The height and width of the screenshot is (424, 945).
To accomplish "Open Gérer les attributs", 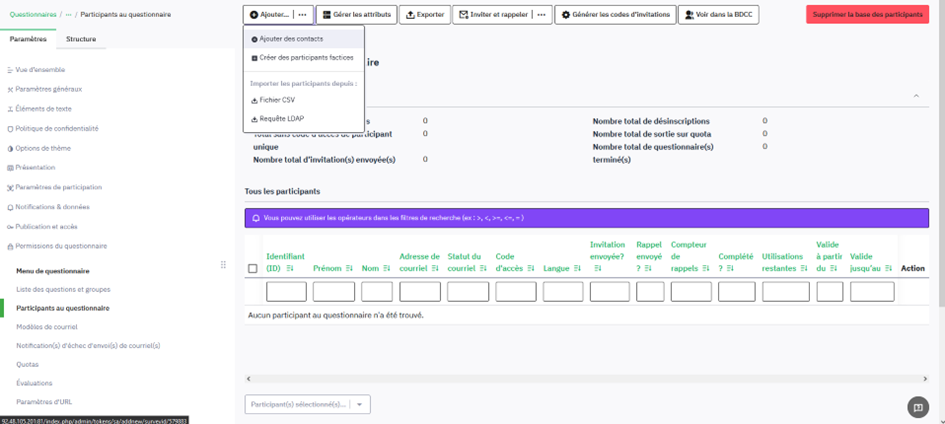I will click(x=356, y=15).
